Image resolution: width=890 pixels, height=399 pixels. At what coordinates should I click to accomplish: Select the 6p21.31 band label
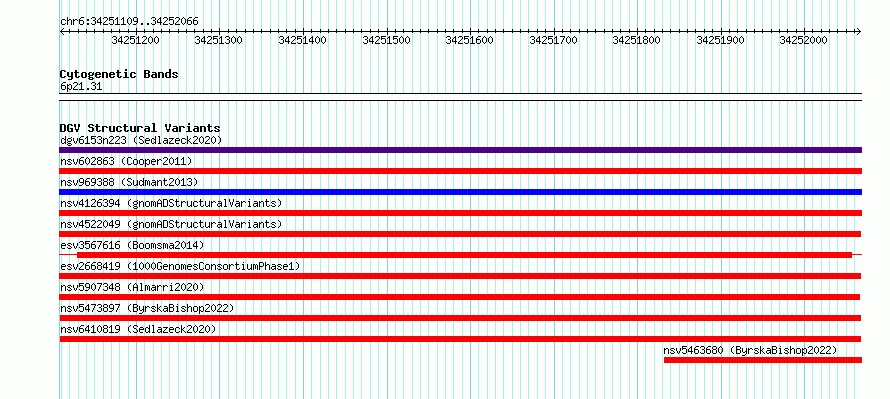click(81, 87)
